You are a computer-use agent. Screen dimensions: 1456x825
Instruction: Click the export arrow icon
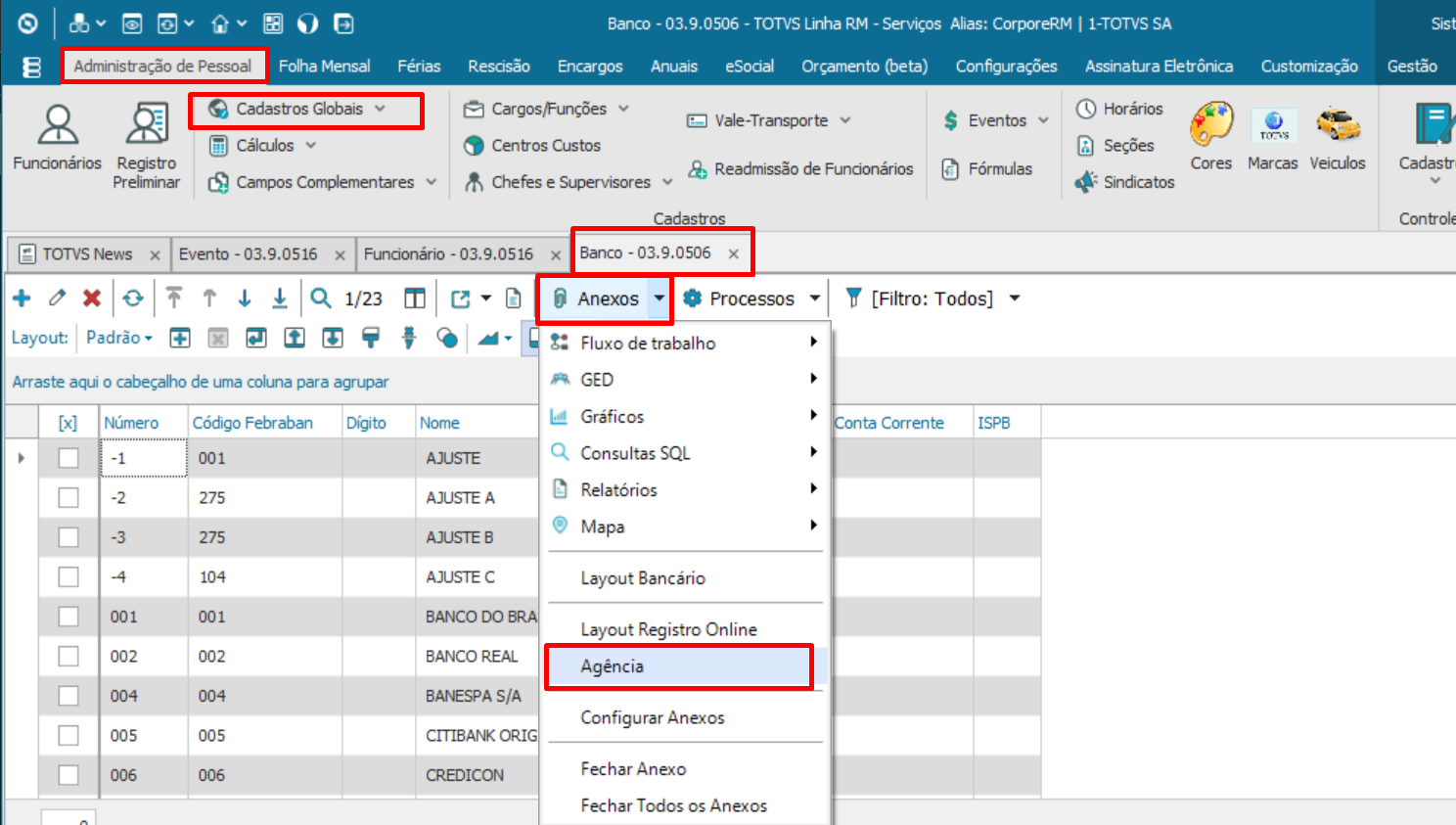461,298
